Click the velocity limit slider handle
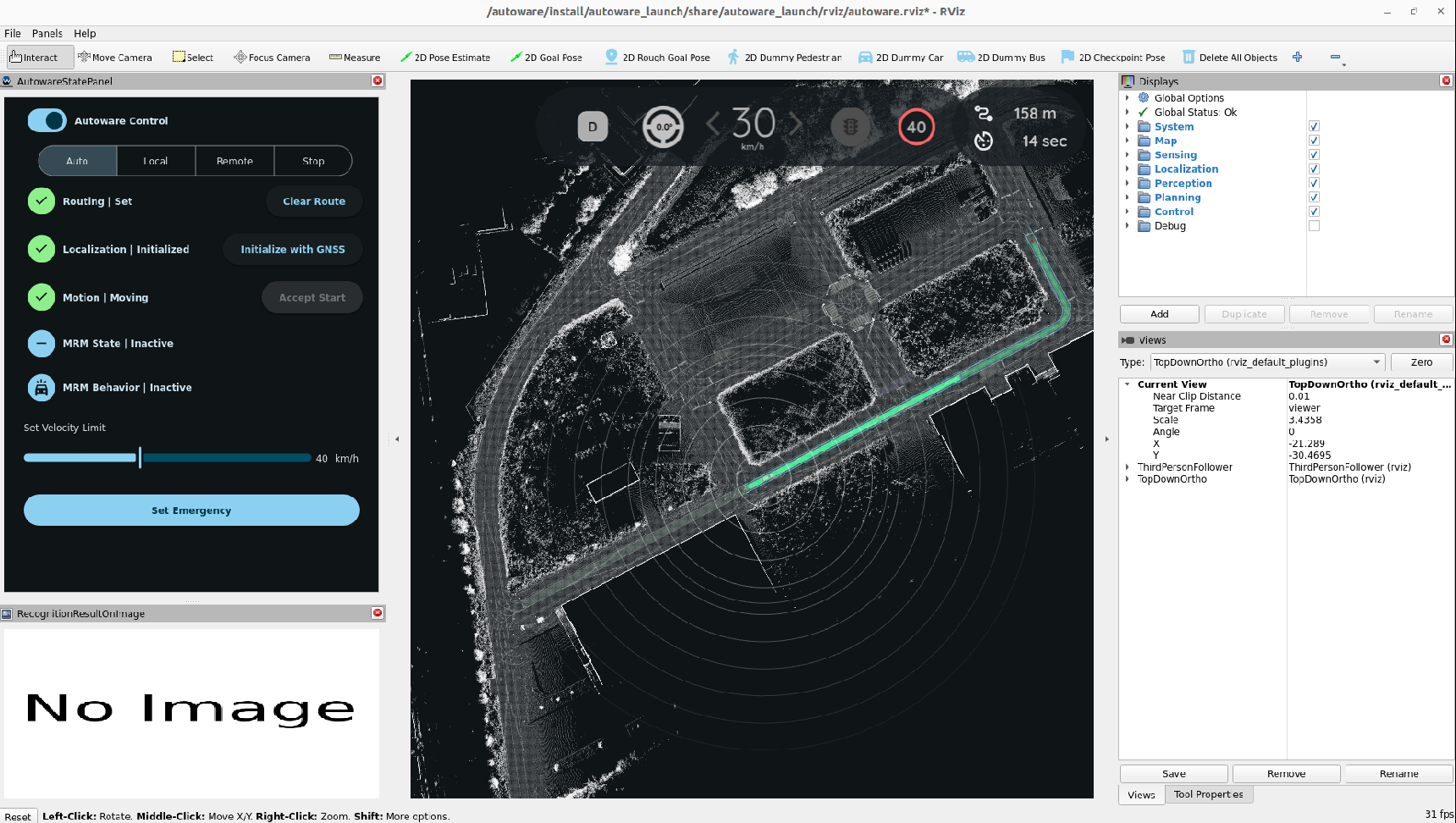 point(140,458)
